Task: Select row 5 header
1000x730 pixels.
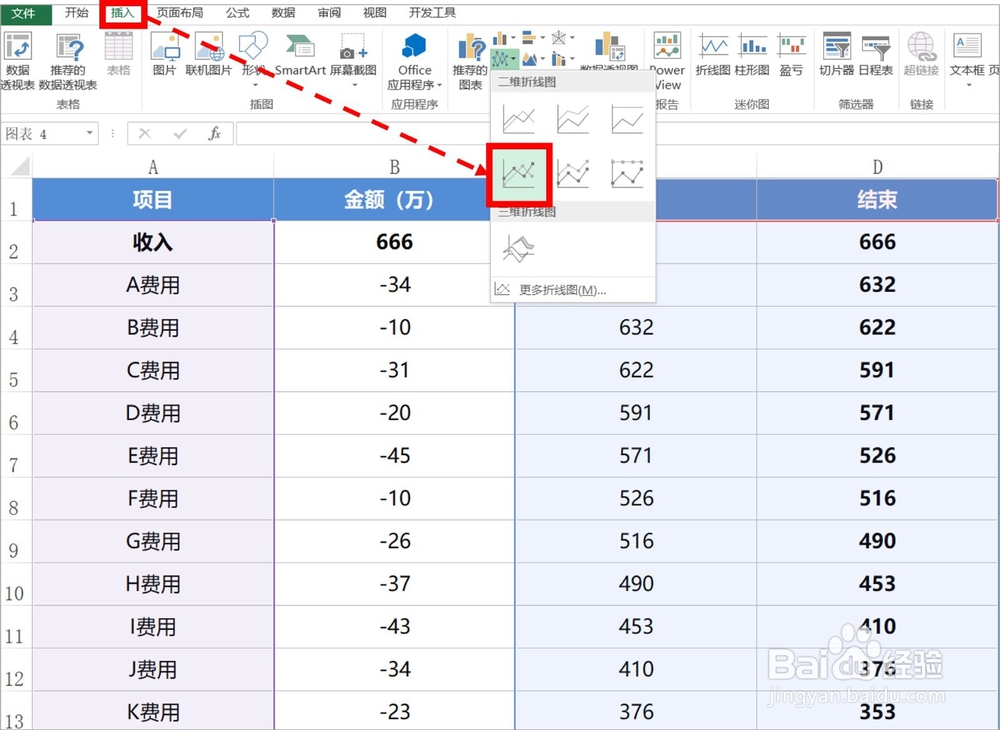Action: tap(15, 371)
